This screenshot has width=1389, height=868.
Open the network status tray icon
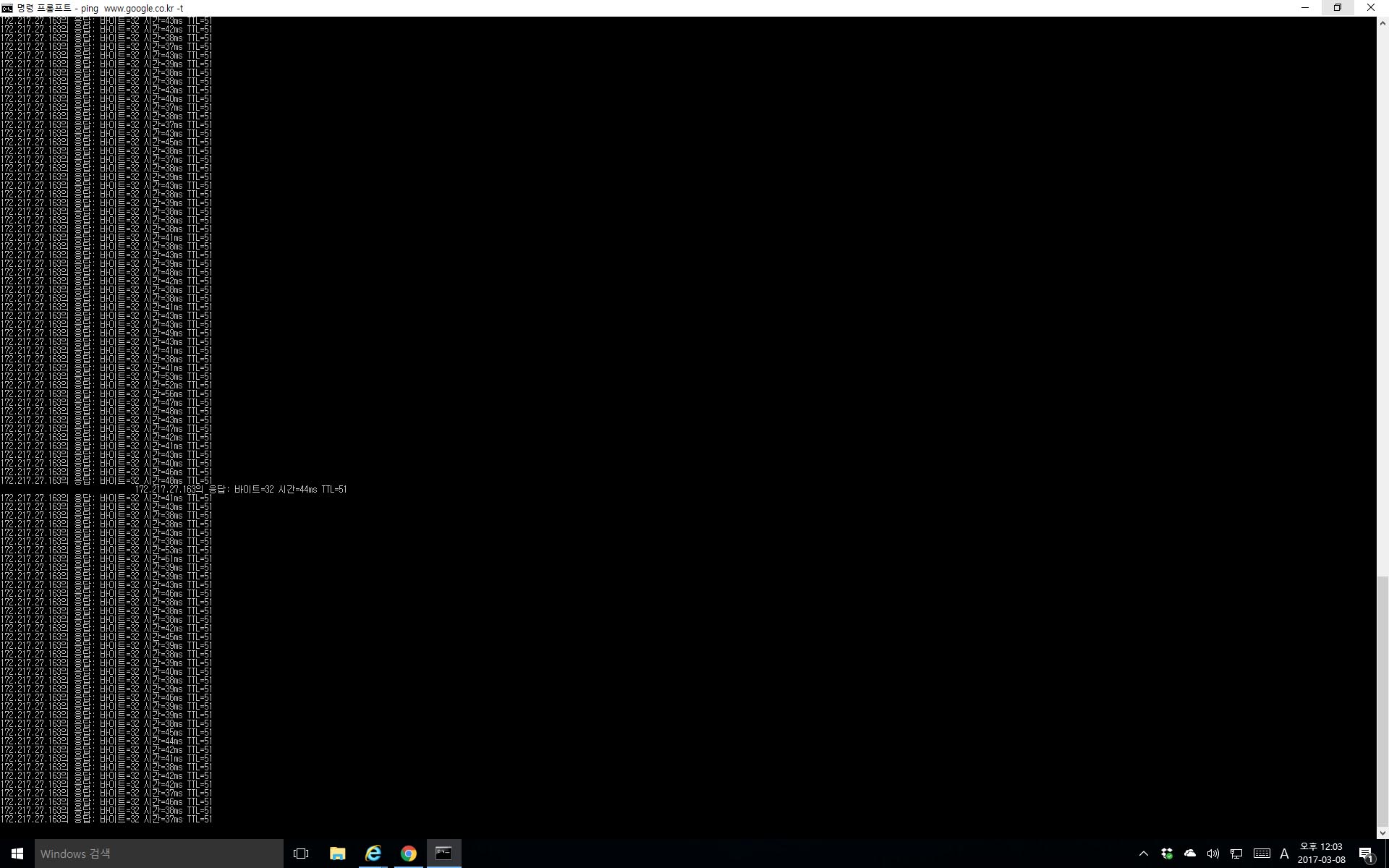(x=1236, y=854)
